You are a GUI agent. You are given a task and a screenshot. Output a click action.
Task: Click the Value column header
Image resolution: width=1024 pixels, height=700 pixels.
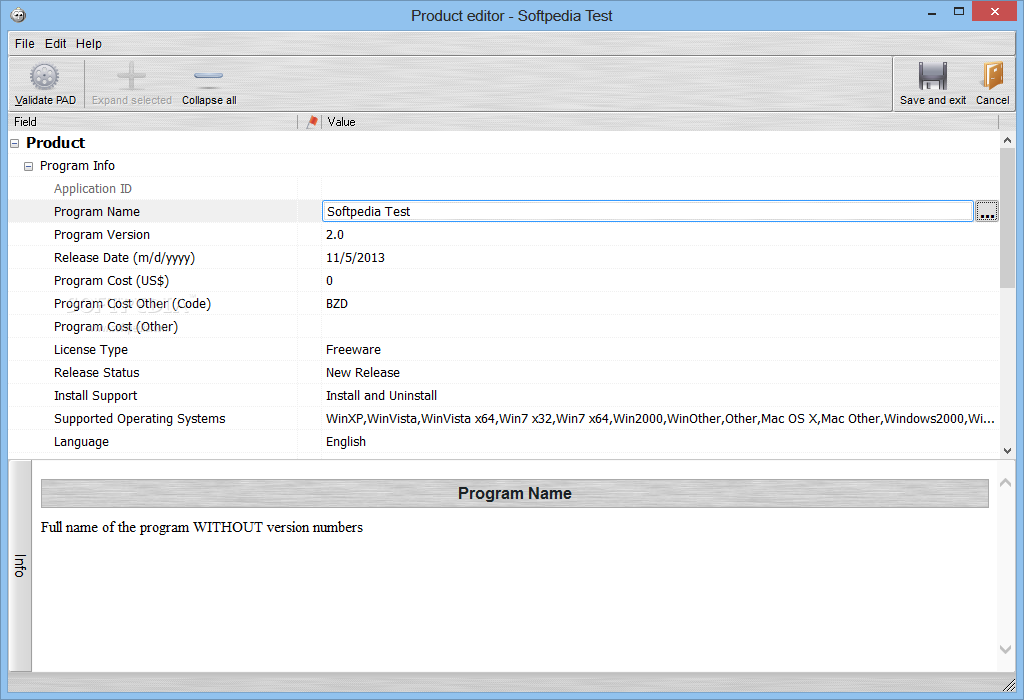point(660,121)
